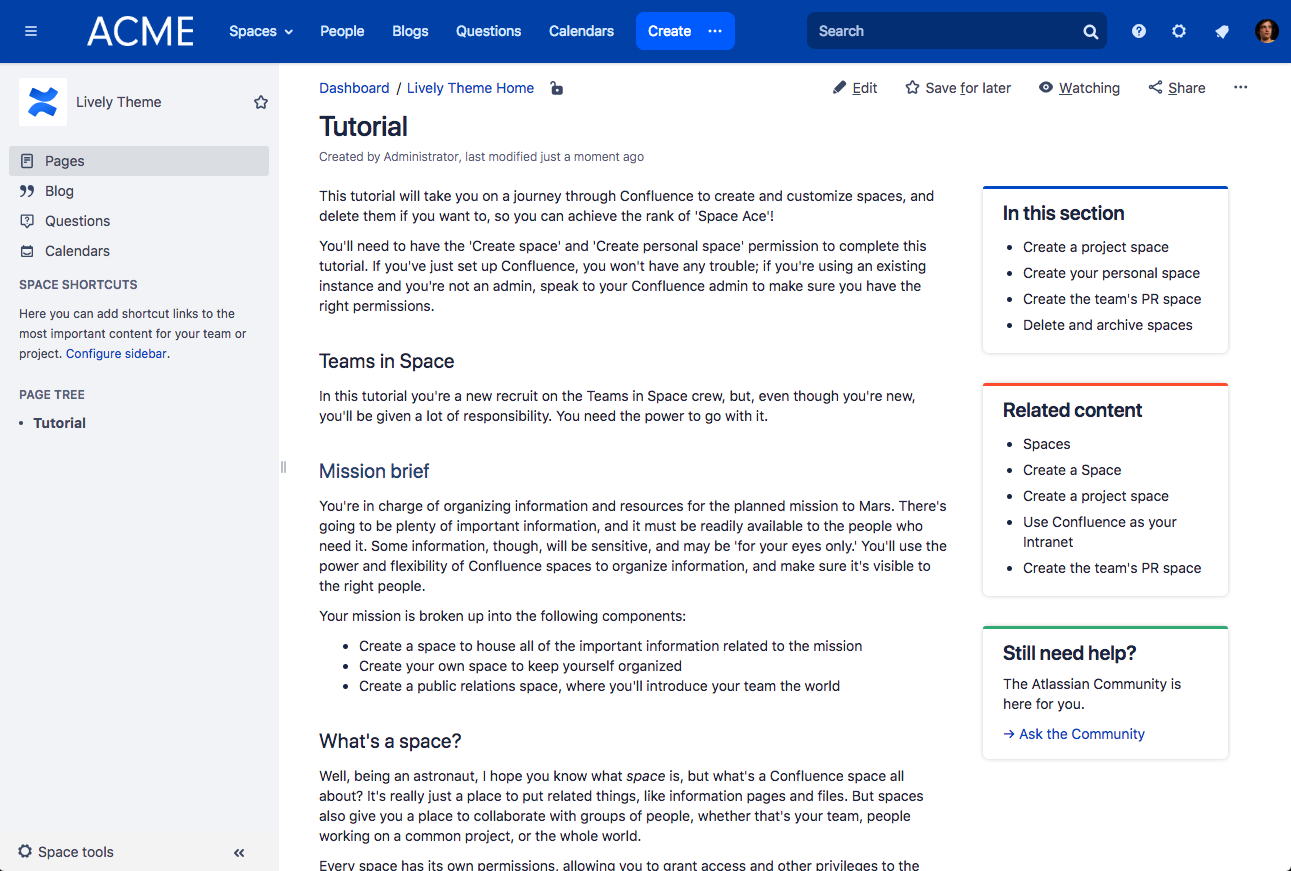Open People in top navigation
The height and width of the screenshot is (871, 1291).
342,31
